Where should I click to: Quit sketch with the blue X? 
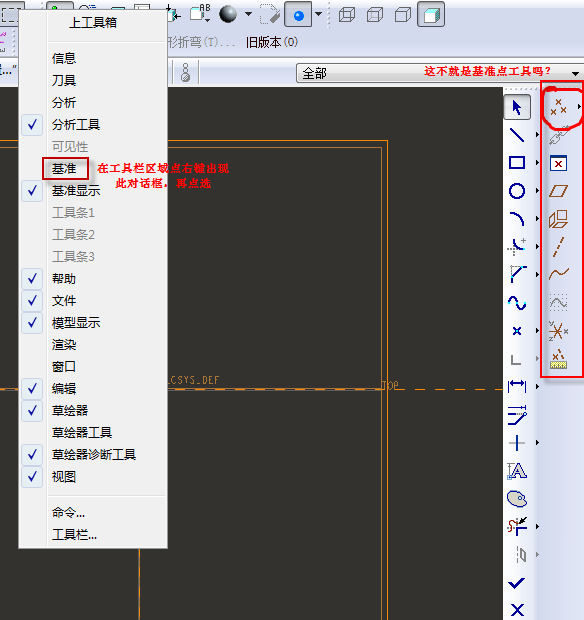(517, 610)
